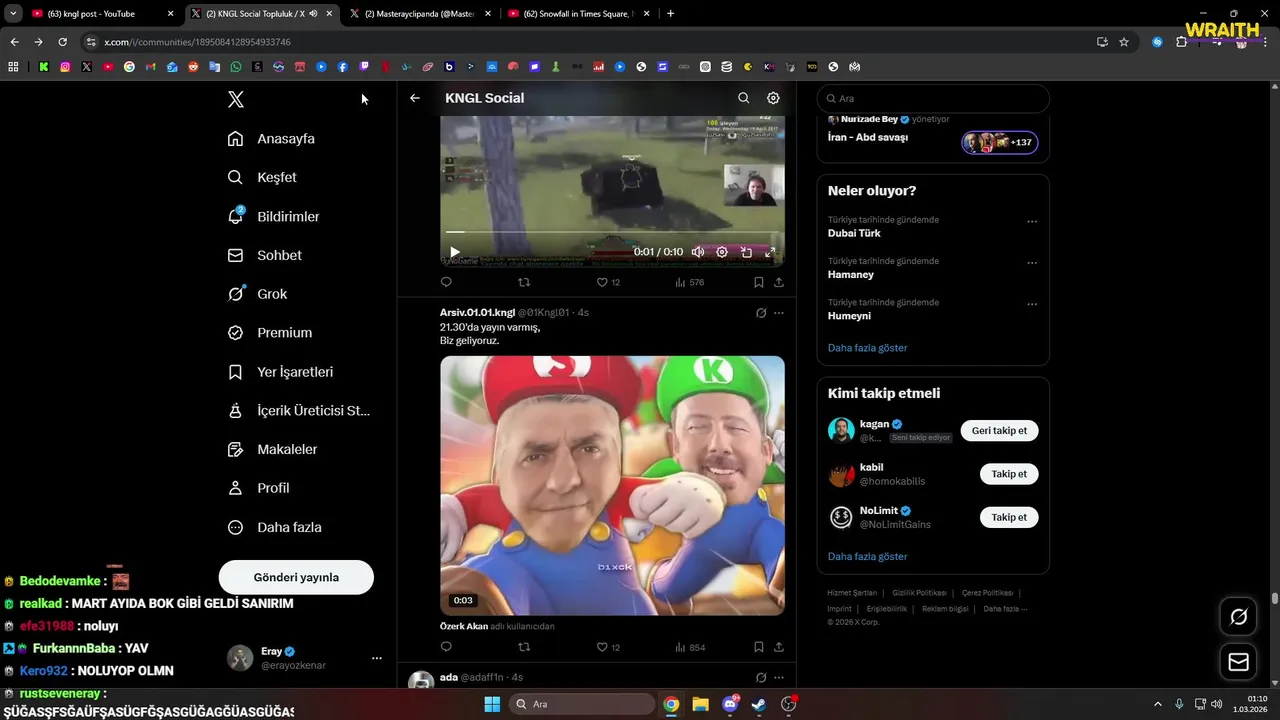Click Gönderi yayınla post button
Screen dimensions: 1280x720
(x=296, y=577)
